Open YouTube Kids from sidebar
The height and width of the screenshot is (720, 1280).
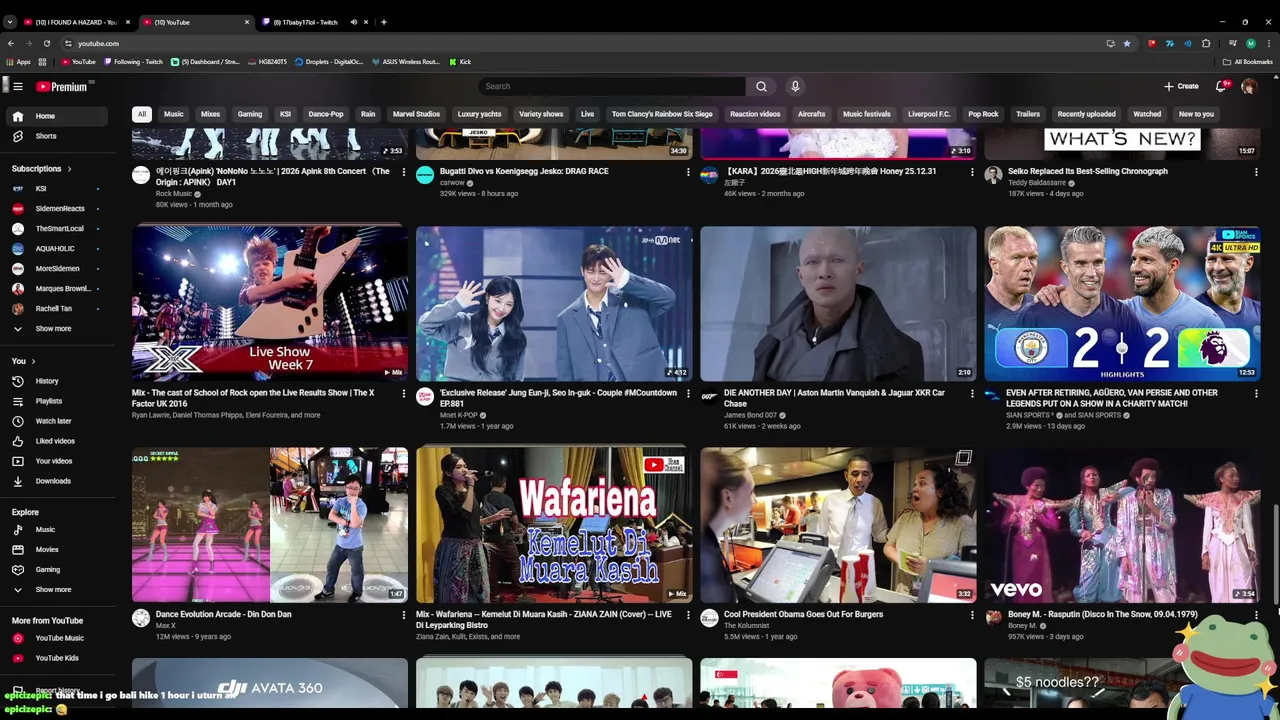tap(57, 658)
